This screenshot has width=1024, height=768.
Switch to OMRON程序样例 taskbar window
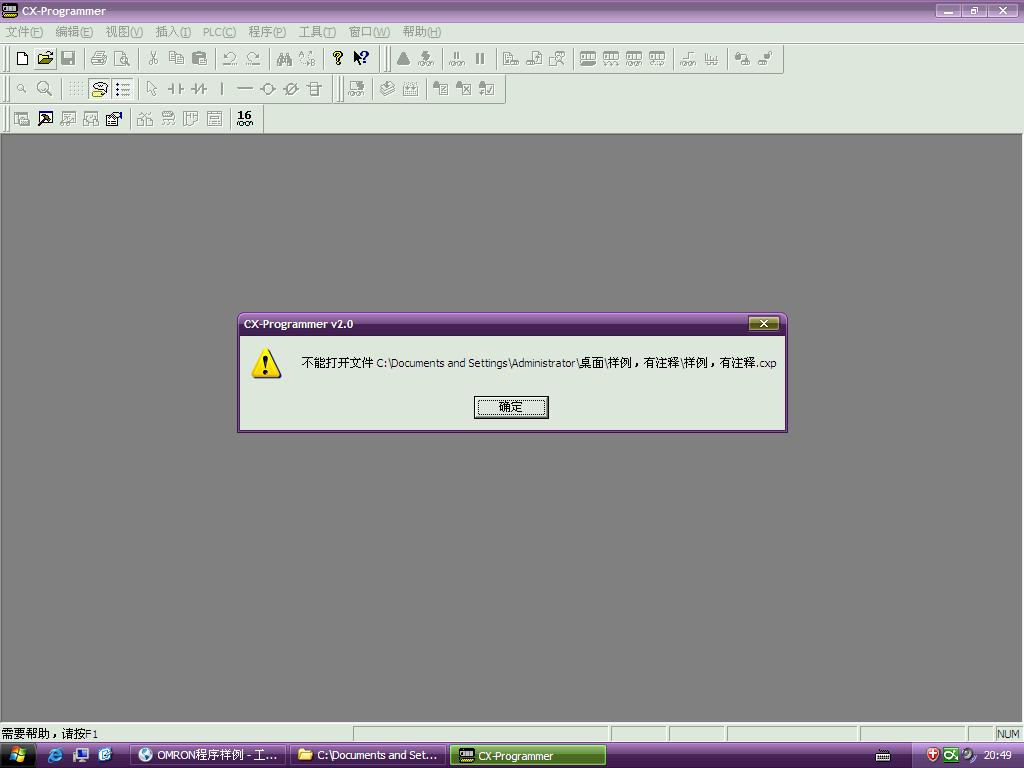click(x=208, y=756)
